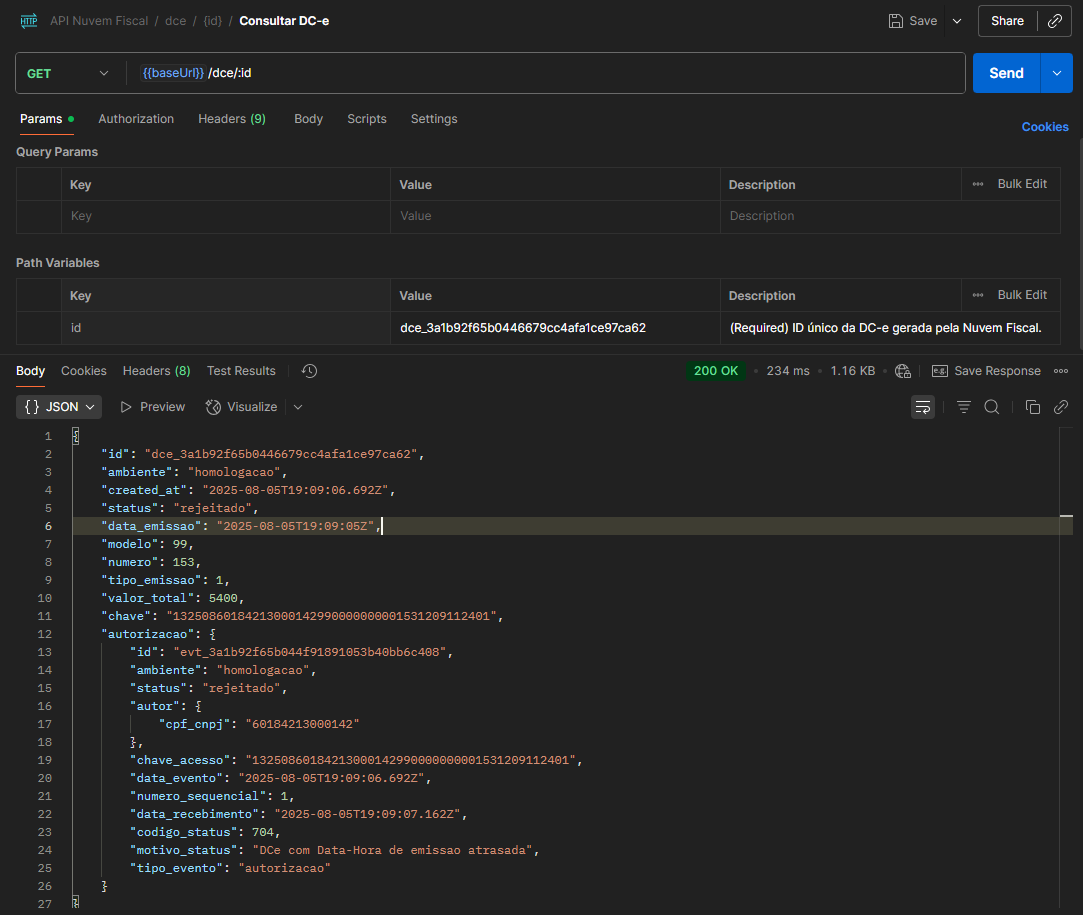
Task: Copy the response body to clipboard
Action: [x=1033, y=407]
